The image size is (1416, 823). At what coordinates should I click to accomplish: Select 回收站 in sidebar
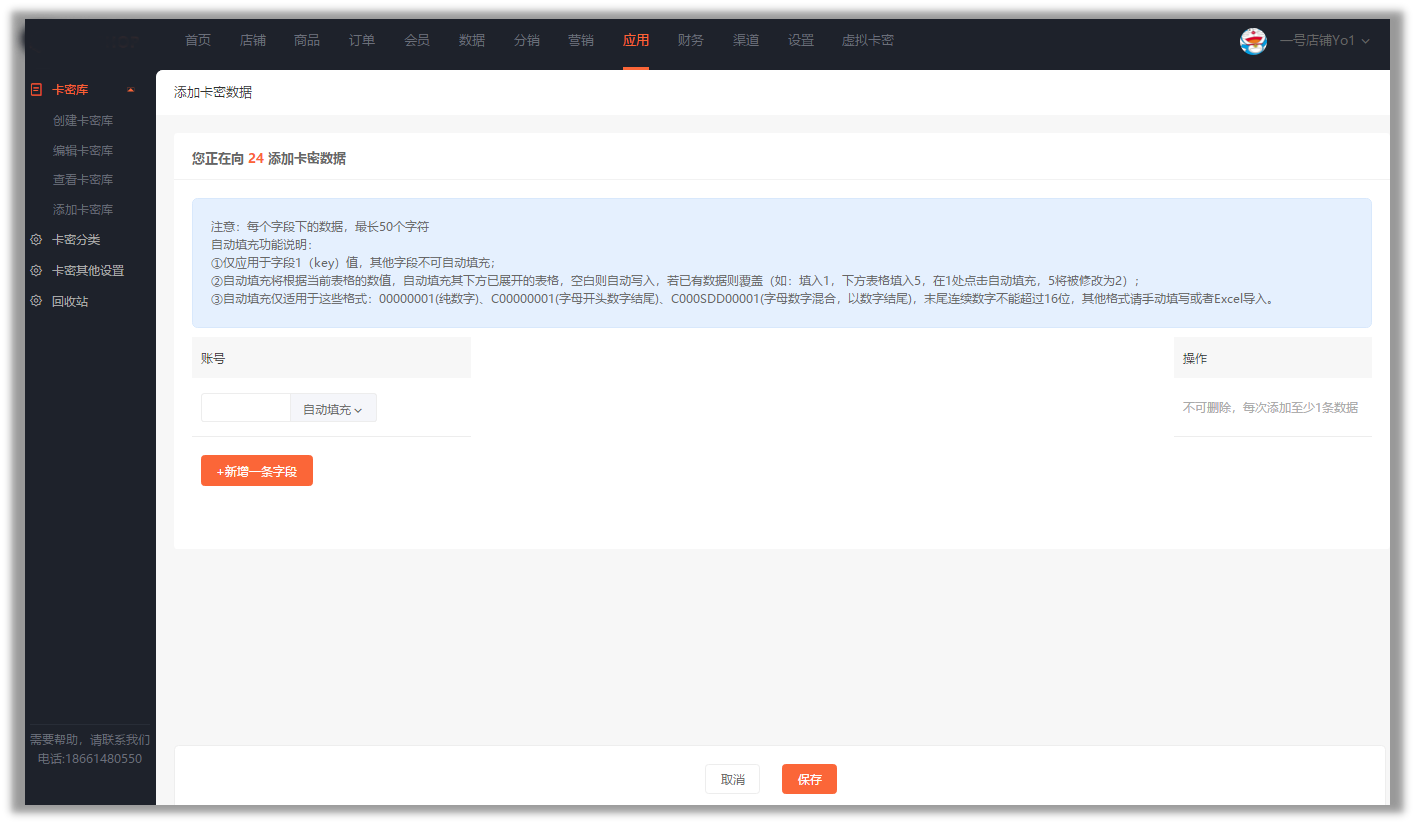pyautogui.click(x=70, y=301)
